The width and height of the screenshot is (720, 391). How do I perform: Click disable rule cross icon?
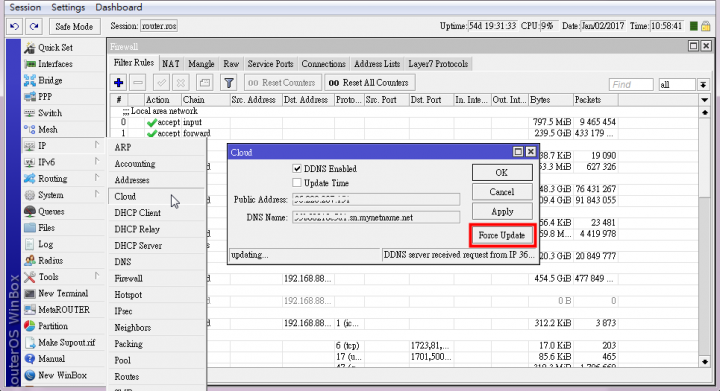tap(181, 83)
